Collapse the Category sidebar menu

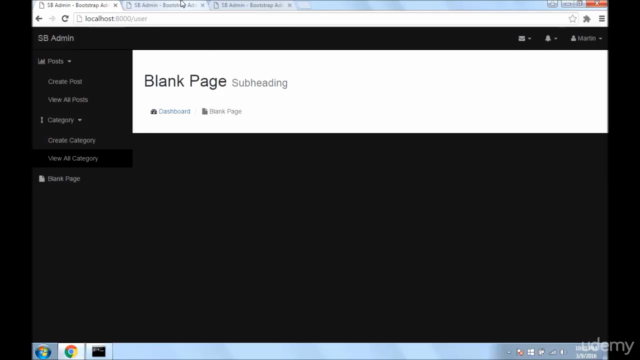(61, 120)
